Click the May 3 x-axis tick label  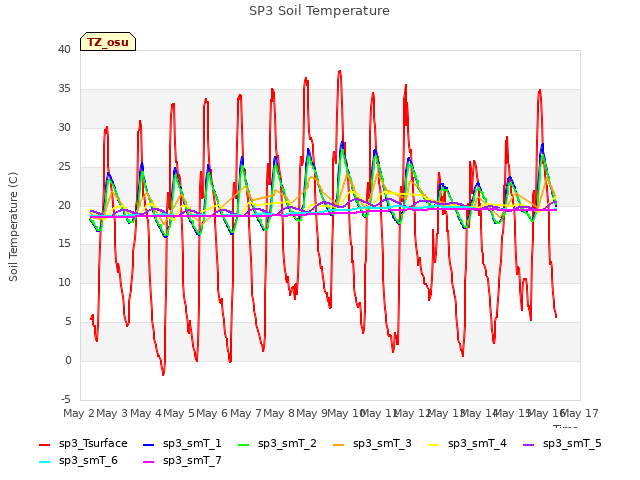coord(112,413)
